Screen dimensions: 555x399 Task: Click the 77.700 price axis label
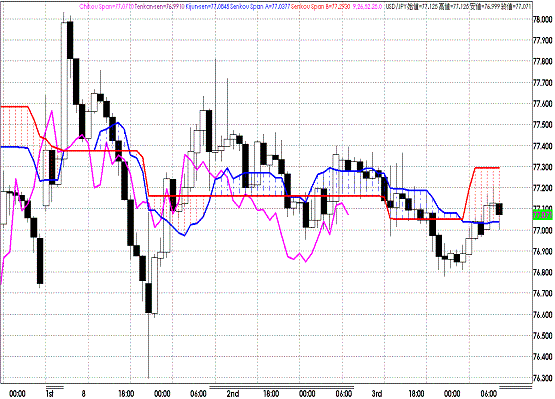point(542,83)
